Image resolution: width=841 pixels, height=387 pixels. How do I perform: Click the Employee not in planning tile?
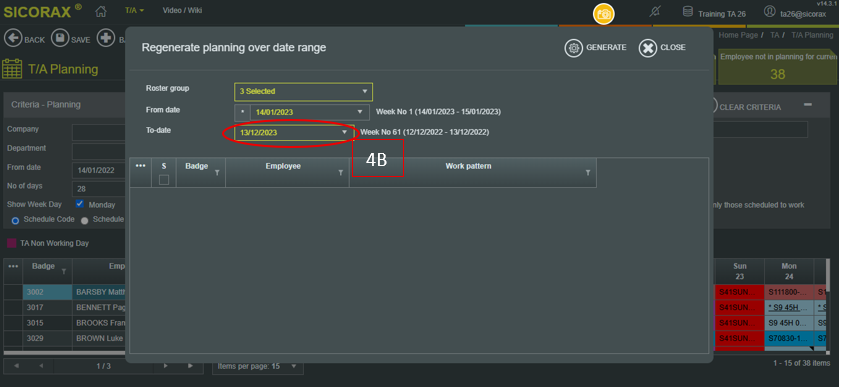tap(777, 66)
